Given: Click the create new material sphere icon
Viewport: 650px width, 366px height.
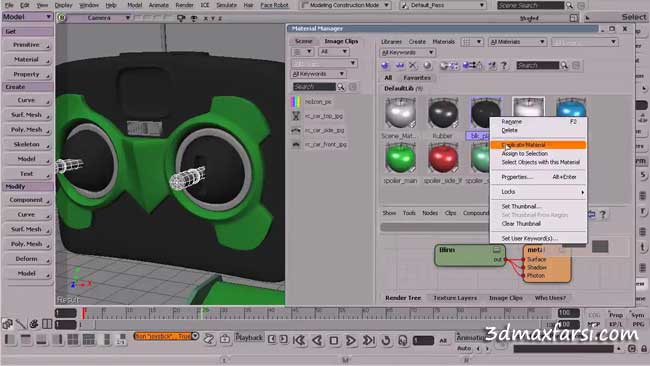Looking at the screenshot, I should tap(386, 65).
